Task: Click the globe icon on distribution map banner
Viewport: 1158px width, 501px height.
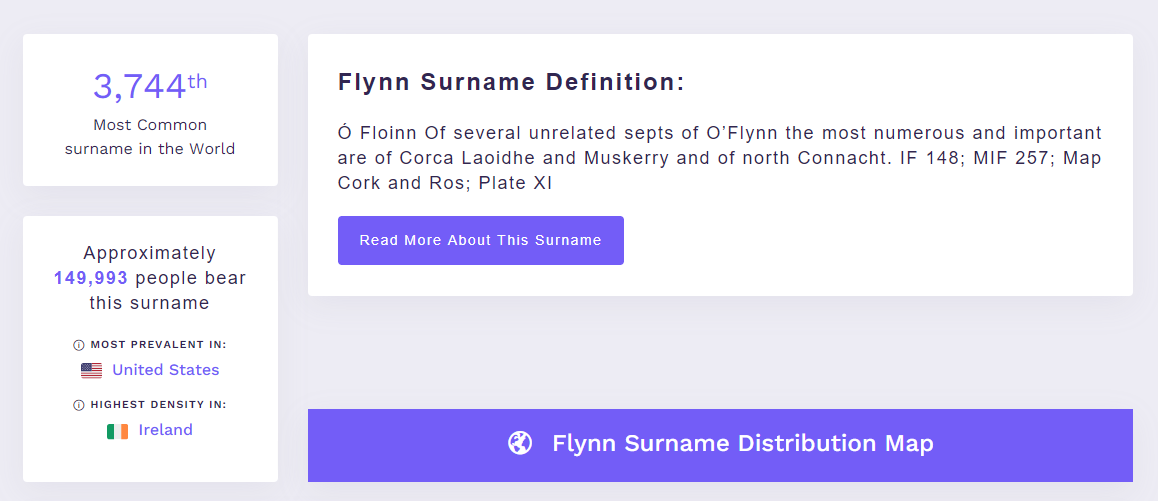Action: click(x=520, y=443)
